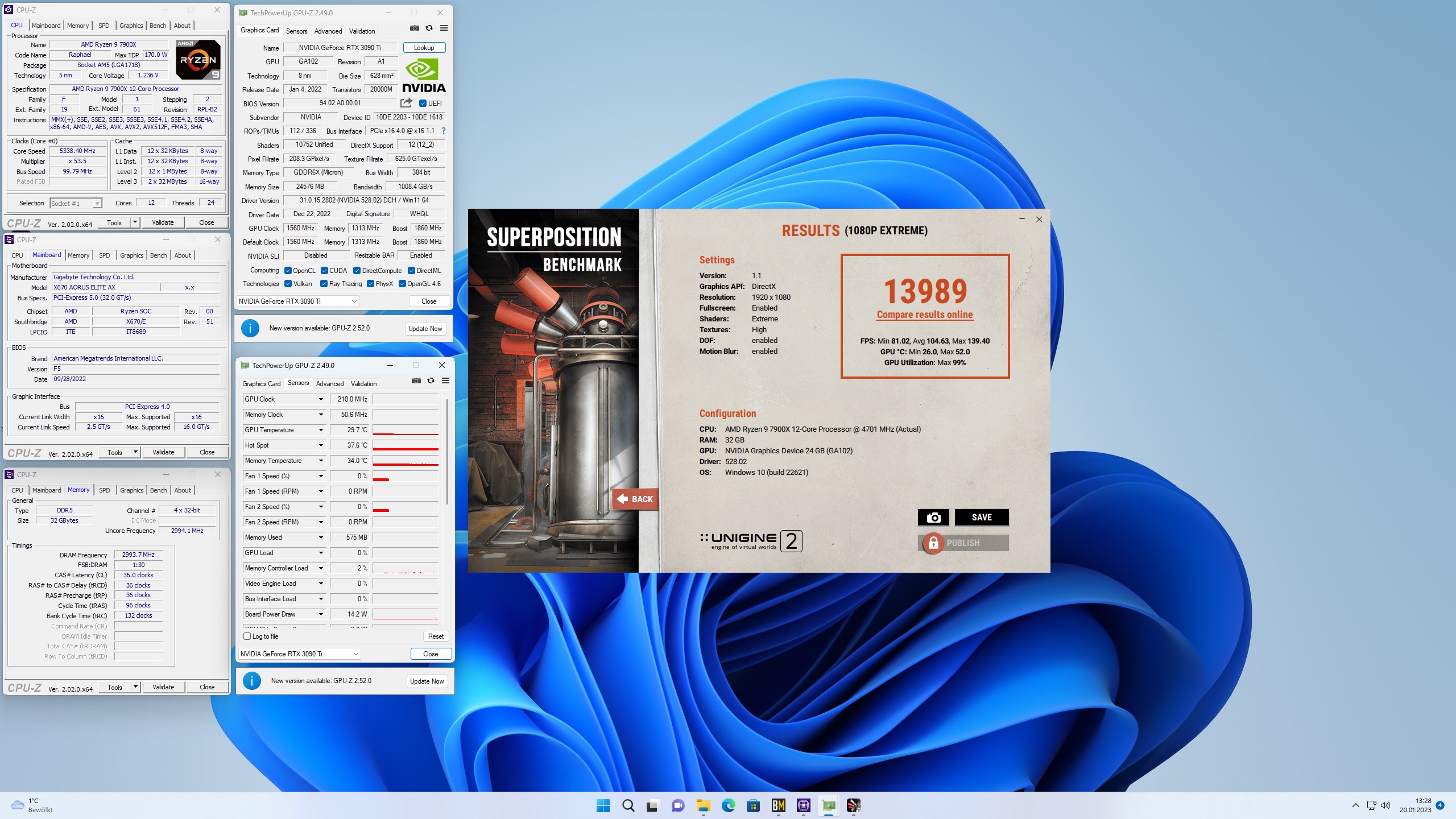The width and height of the screenshot is (1456, 819).
Task: Show hidden tray icons chevron
Action: 1356,805
